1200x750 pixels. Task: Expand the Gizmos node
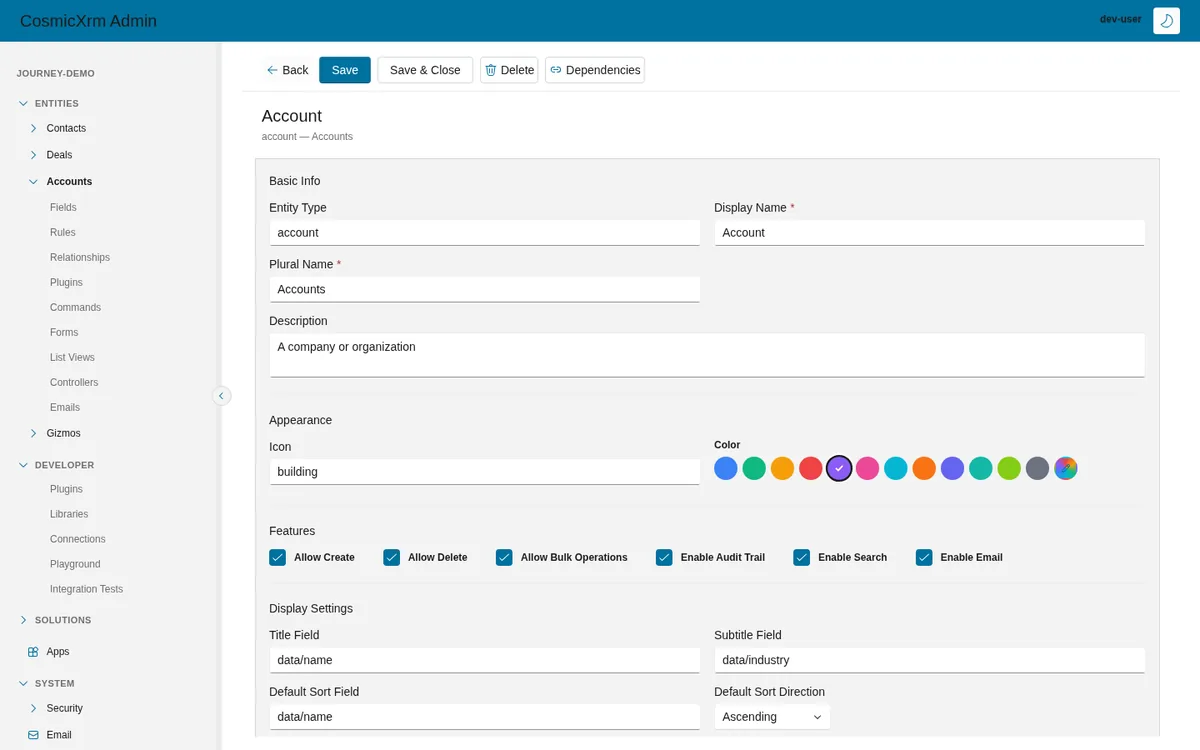click(x=34, y=433)
